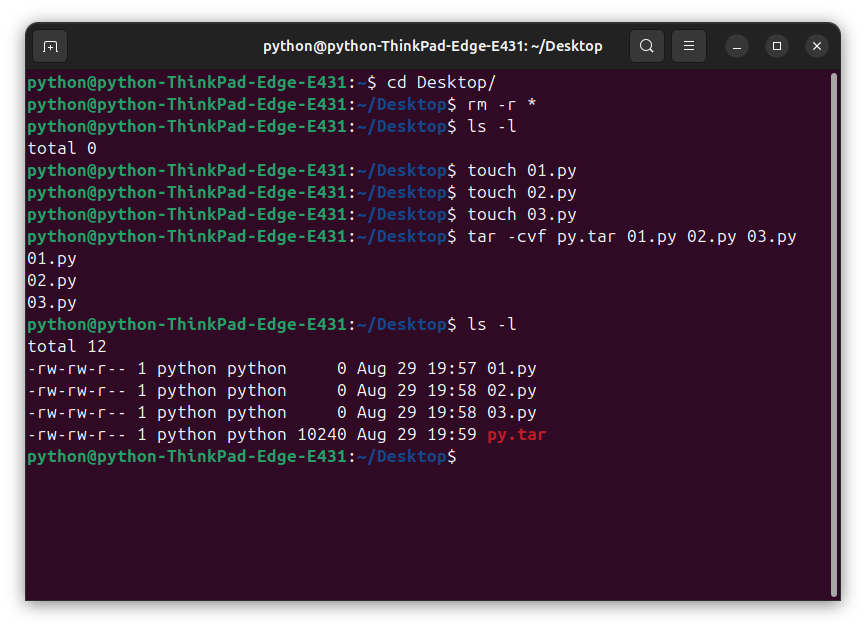The height and width of the screenshot is (629, 866).
Task: Click the 'touch 02.py' command
Action: point(522,193)
